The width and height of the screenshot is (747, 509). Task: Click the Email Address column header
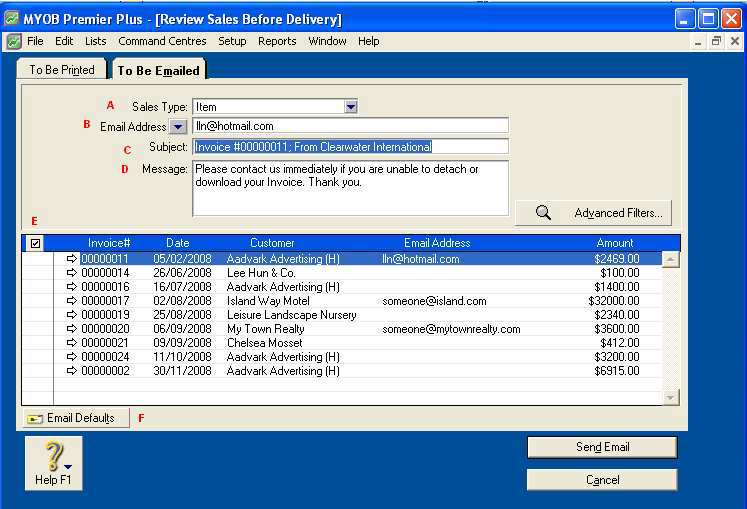437,243
